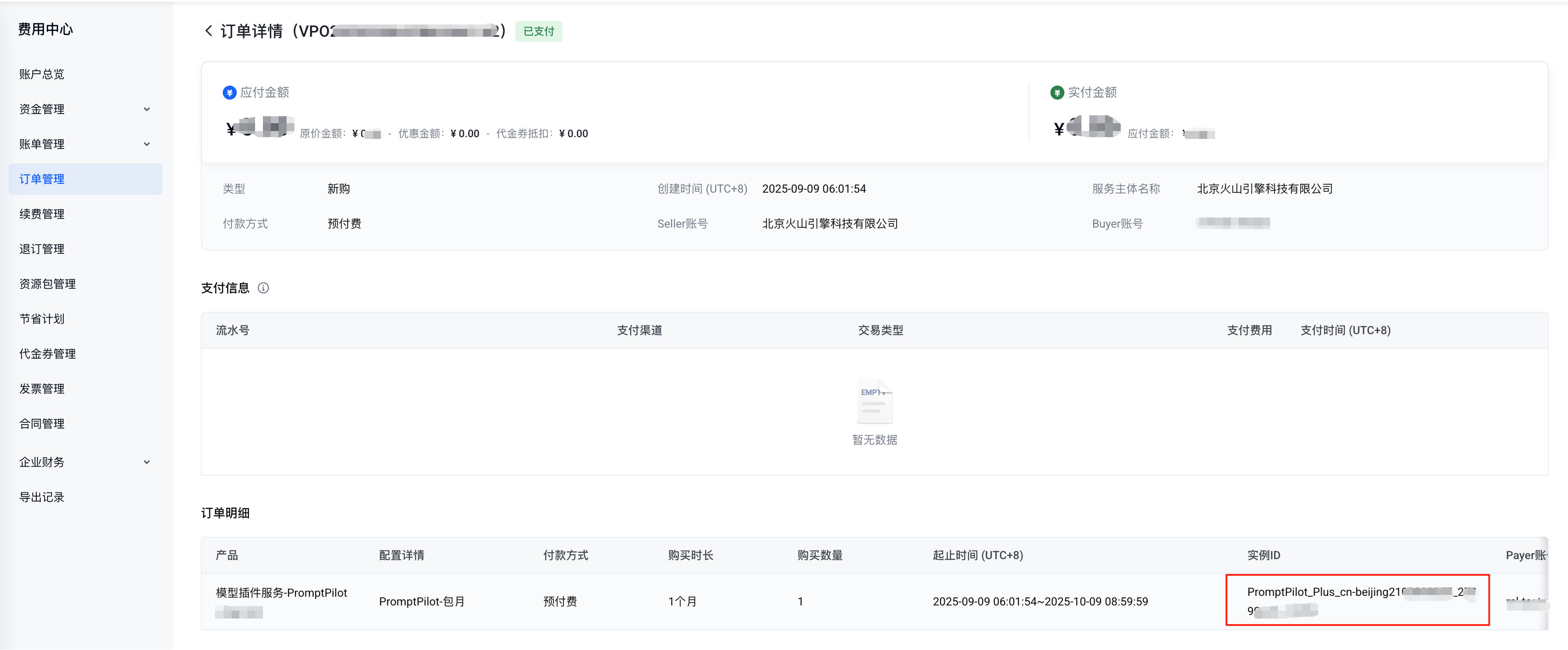Click the blue yen icon beside 应付金额
This screenshot has height=650, width=1568.
[x=229, y=93]
